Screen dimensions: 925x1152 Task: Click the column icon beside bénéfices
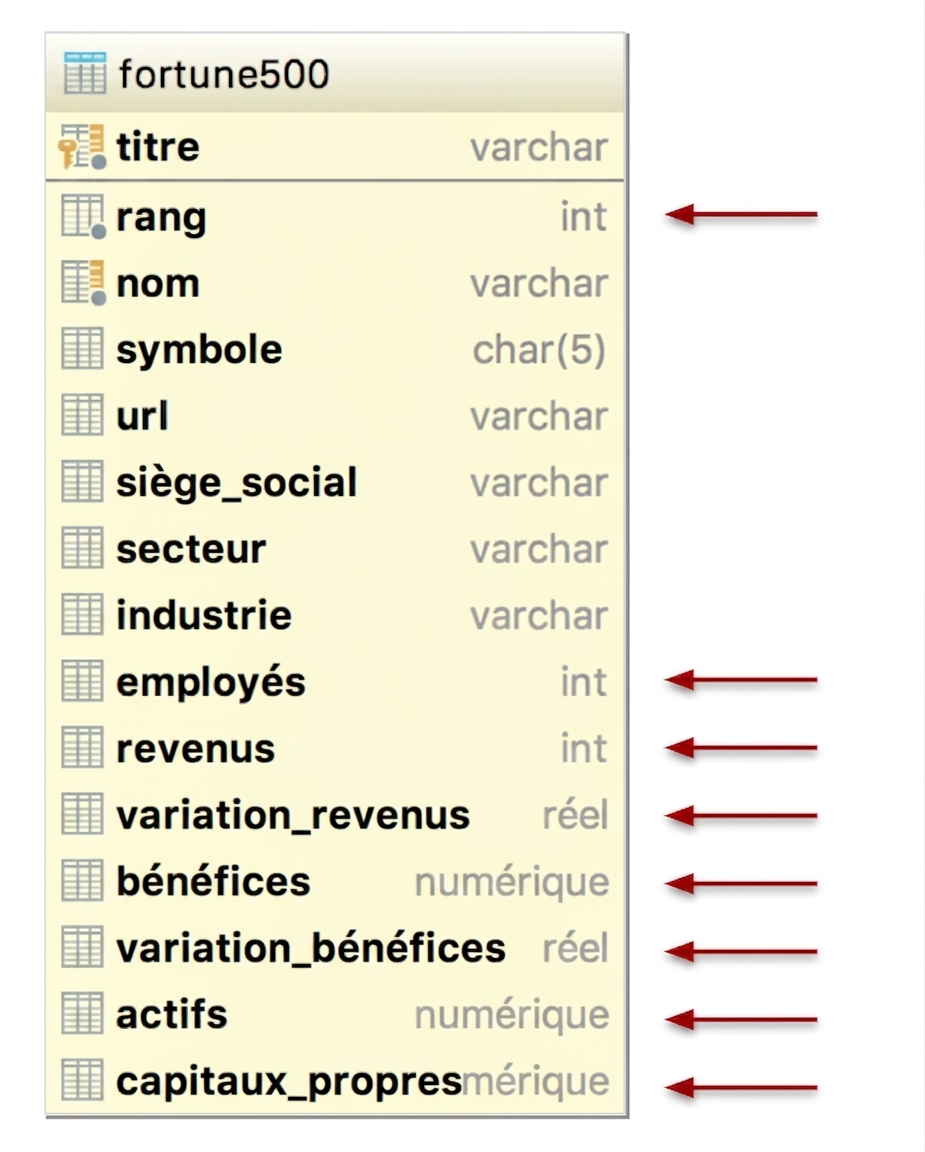coord(82,880)
